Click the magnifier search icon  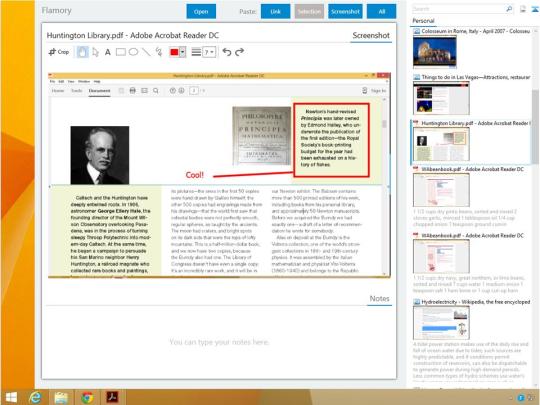tap(509, 9)
